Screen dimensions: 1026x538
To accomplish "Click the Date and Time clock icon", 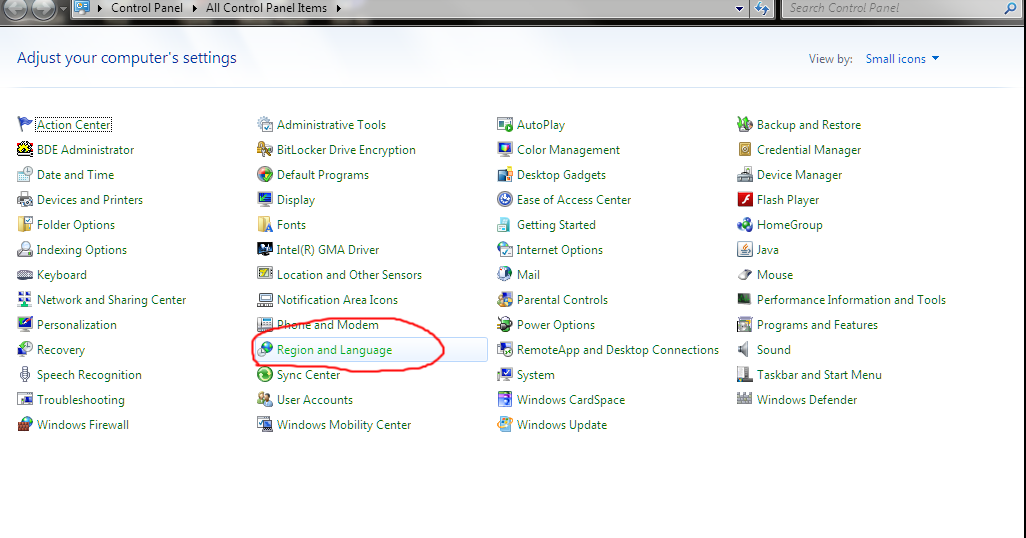I will (25, 174).
